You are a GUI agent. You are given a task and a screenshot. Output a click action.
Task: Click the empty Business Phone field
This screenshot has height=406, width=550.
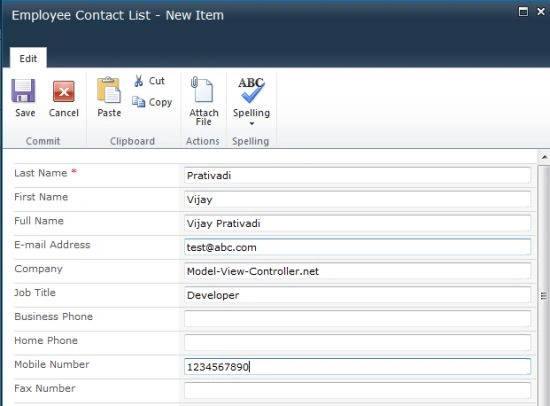click(357, 319)
